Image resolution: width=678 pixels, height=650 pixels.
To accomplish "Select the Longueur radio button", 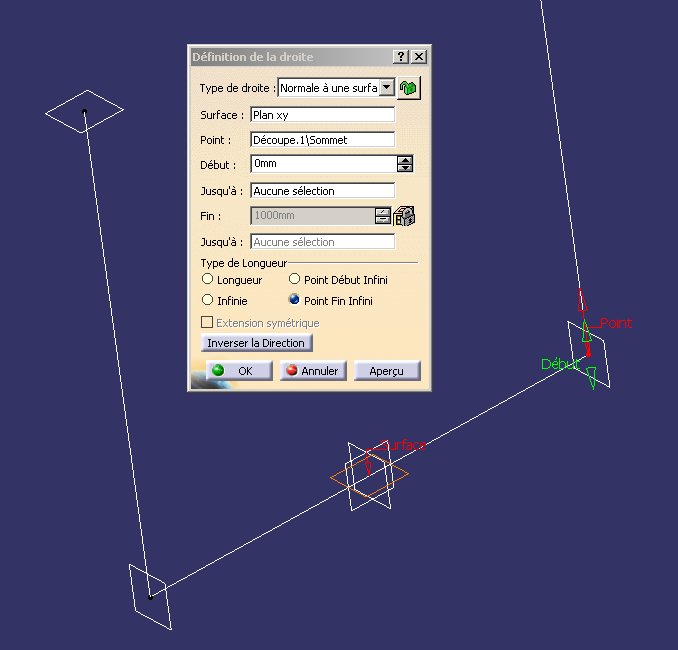I will (x=208, y=279).
